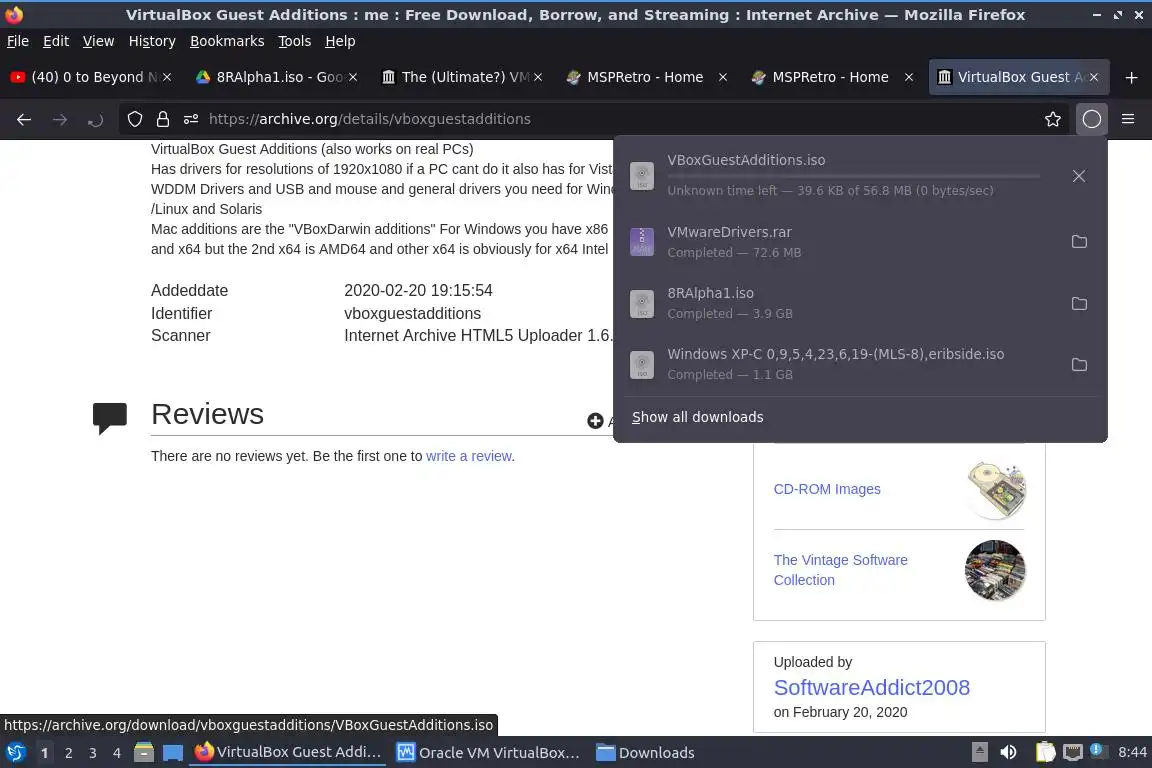The image size is (1152, 768).
Task: Toggle the downloads panel toolbar button
Action: pos(1092,119)
